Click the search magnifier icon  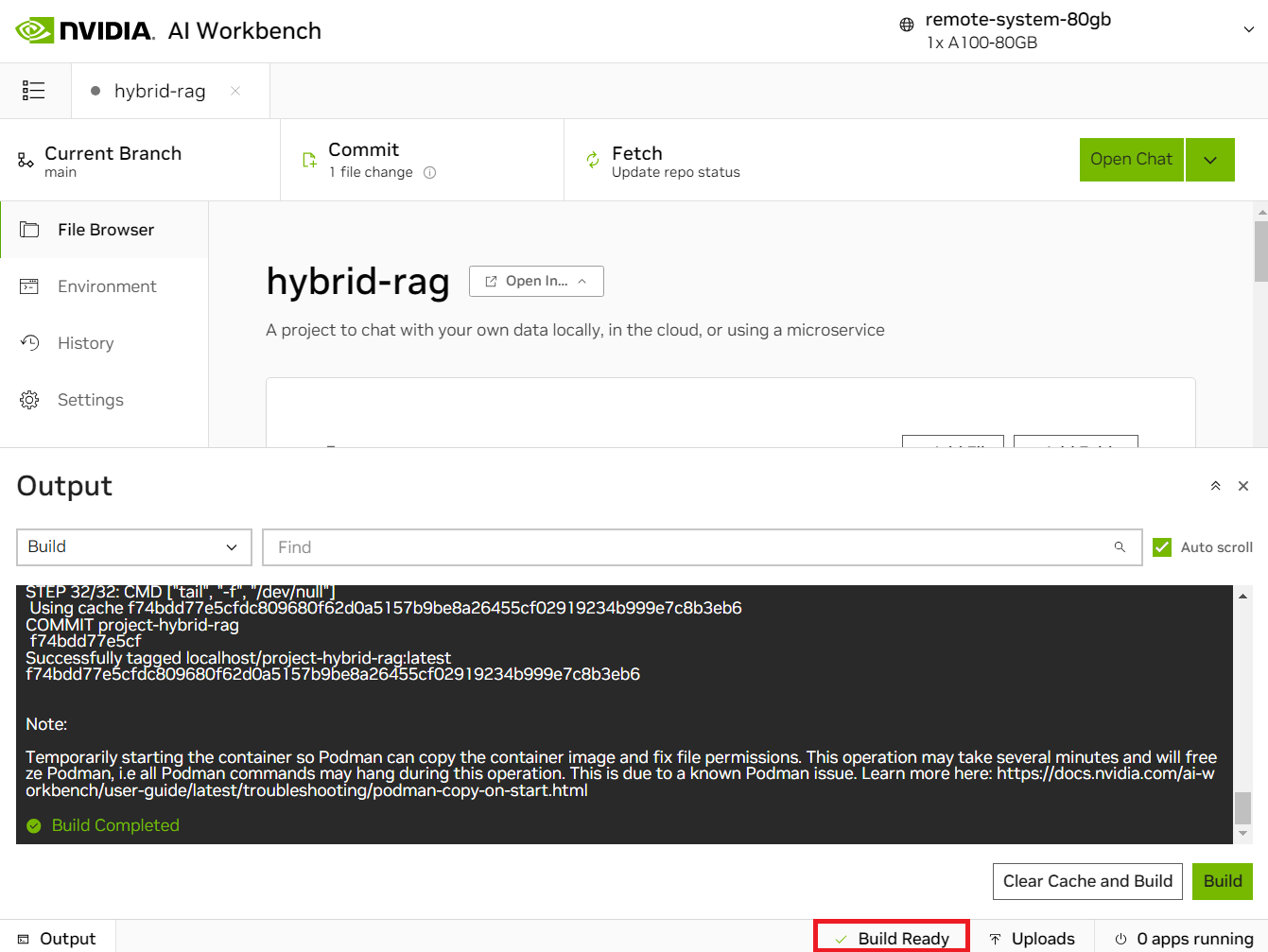[x=1120, y=547]
